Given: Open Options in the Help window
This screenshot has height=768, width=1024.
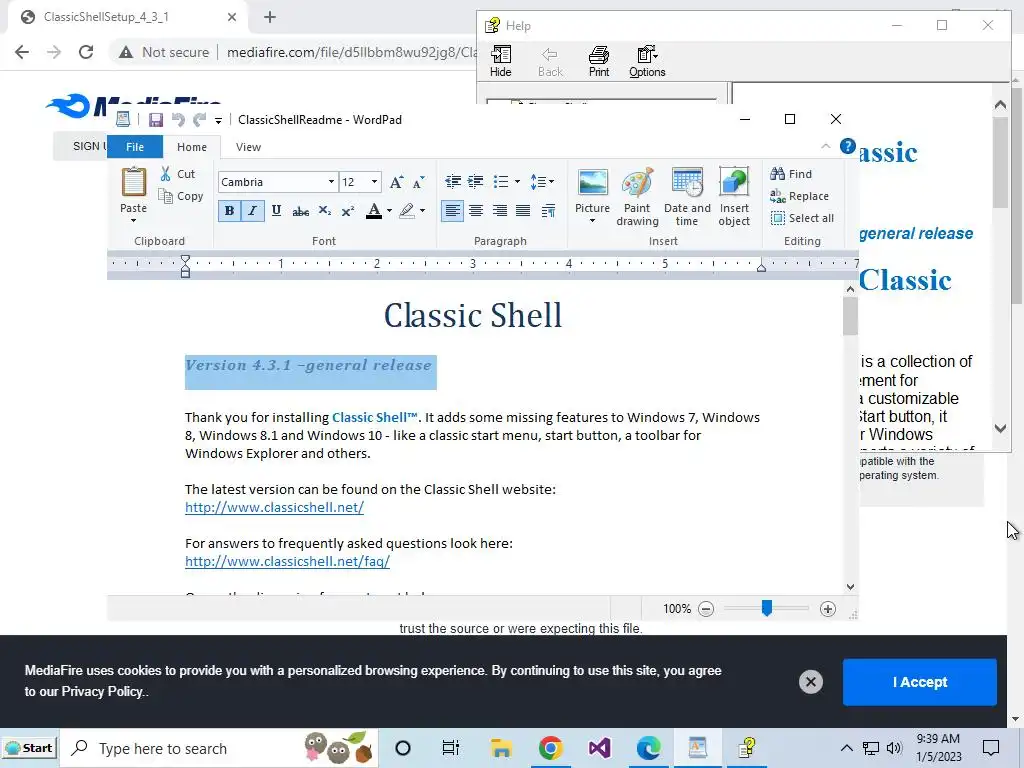Looking at the screenshot, I should 647,61.
